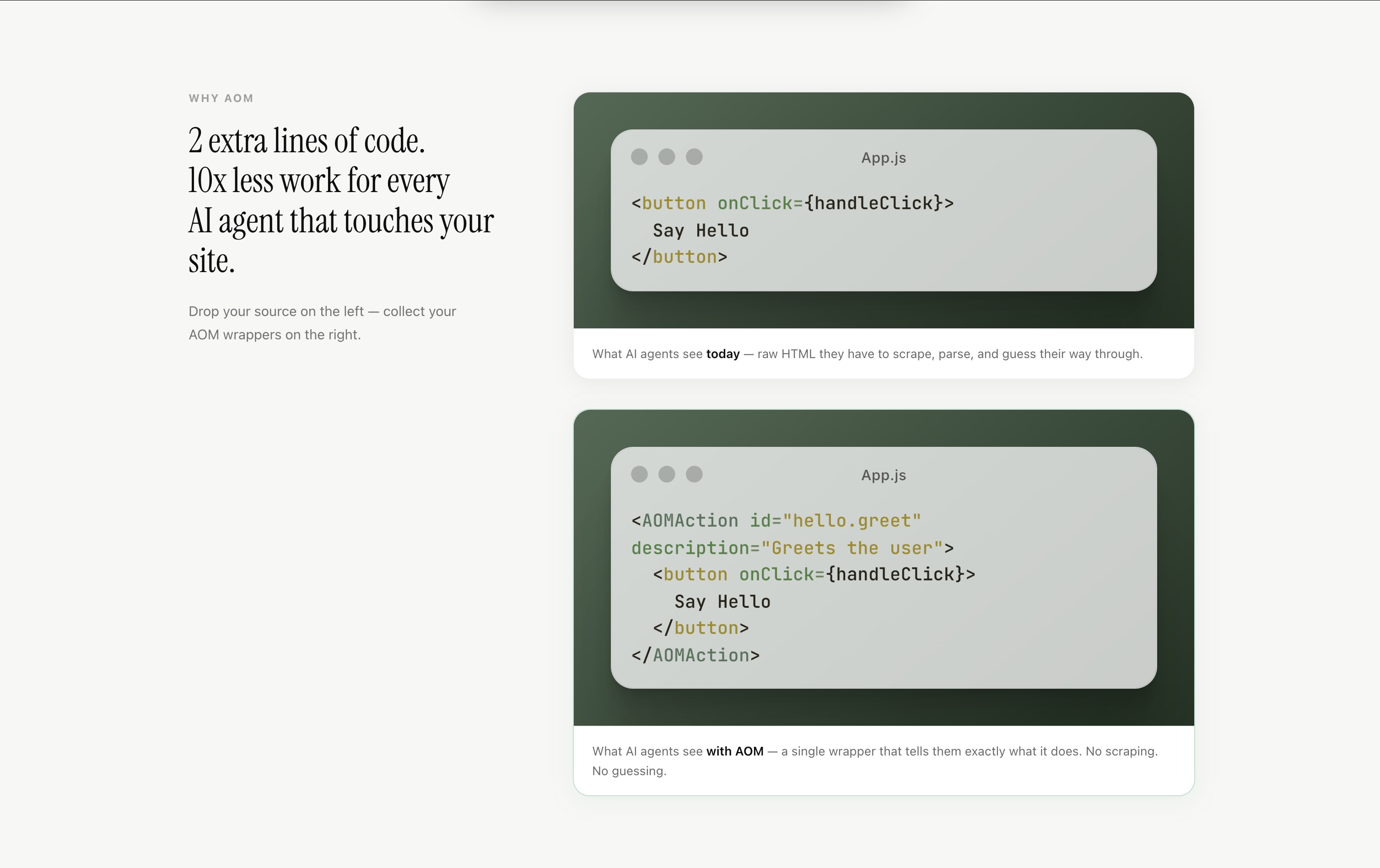The image size is (1380, 868).
Task: Click the closing </AOMAction> tag
Action: point(695,655)
